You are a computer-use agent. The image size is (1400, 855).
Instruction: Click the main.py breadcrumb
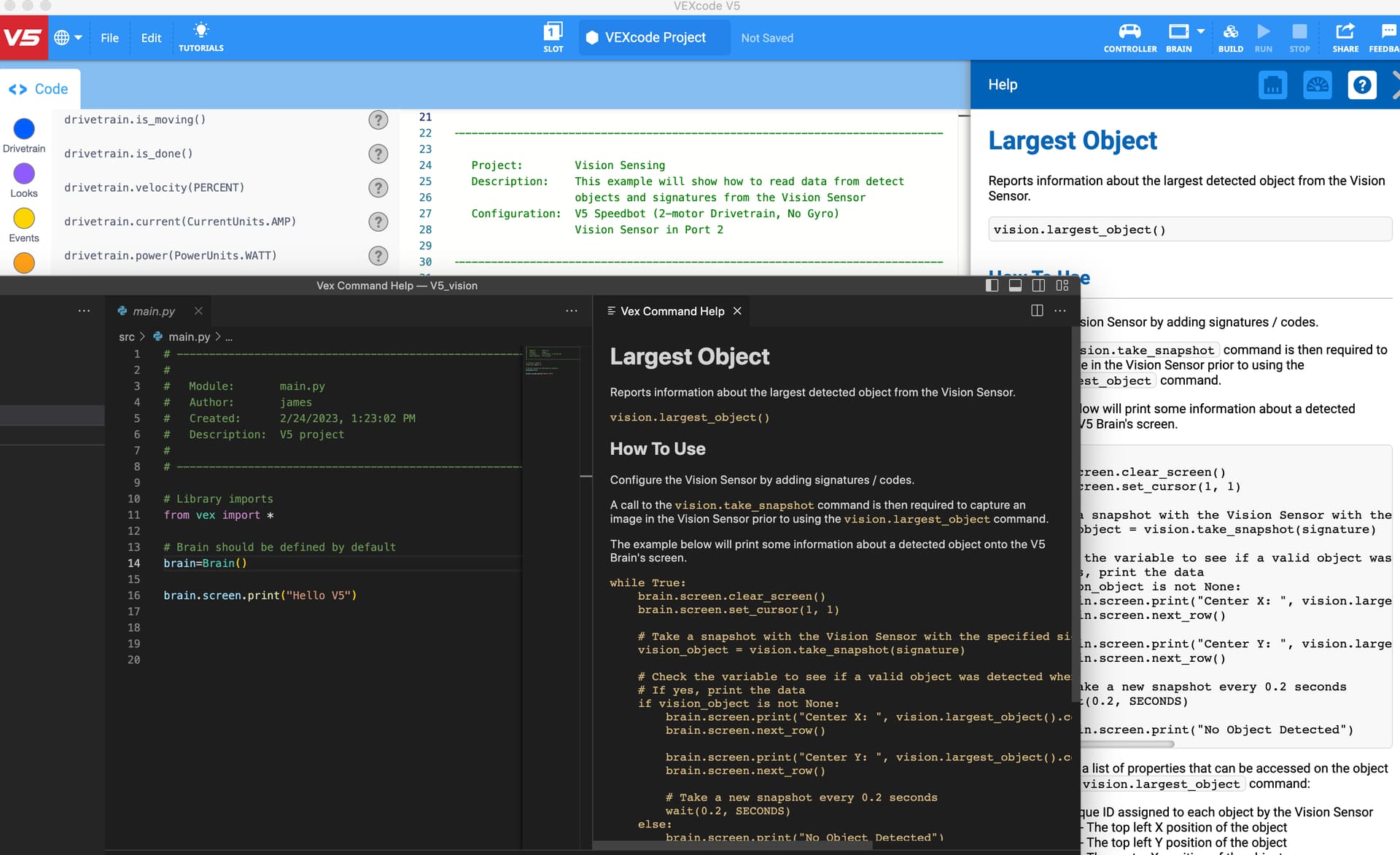189,337
